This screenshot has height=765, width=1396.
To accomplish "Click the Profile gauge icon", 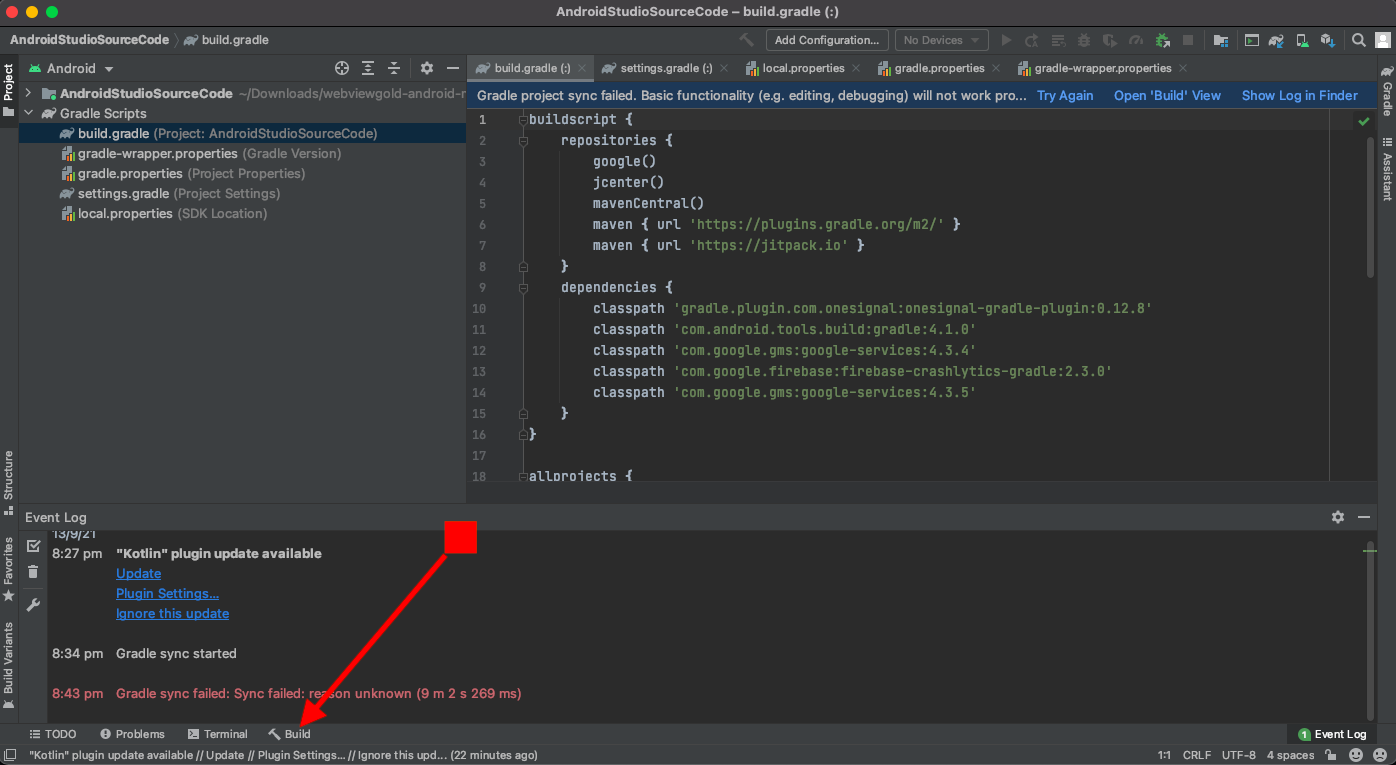I will pyautogui.click(x=1136, y=40).
